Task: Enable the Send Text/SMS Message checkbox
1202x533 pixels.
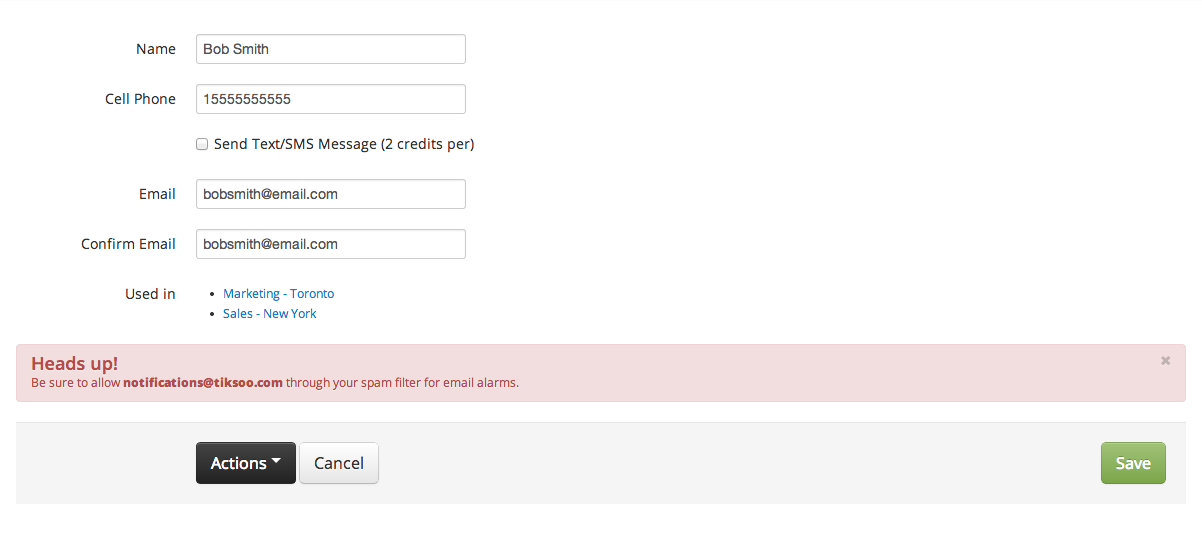Action: [202, 144]
